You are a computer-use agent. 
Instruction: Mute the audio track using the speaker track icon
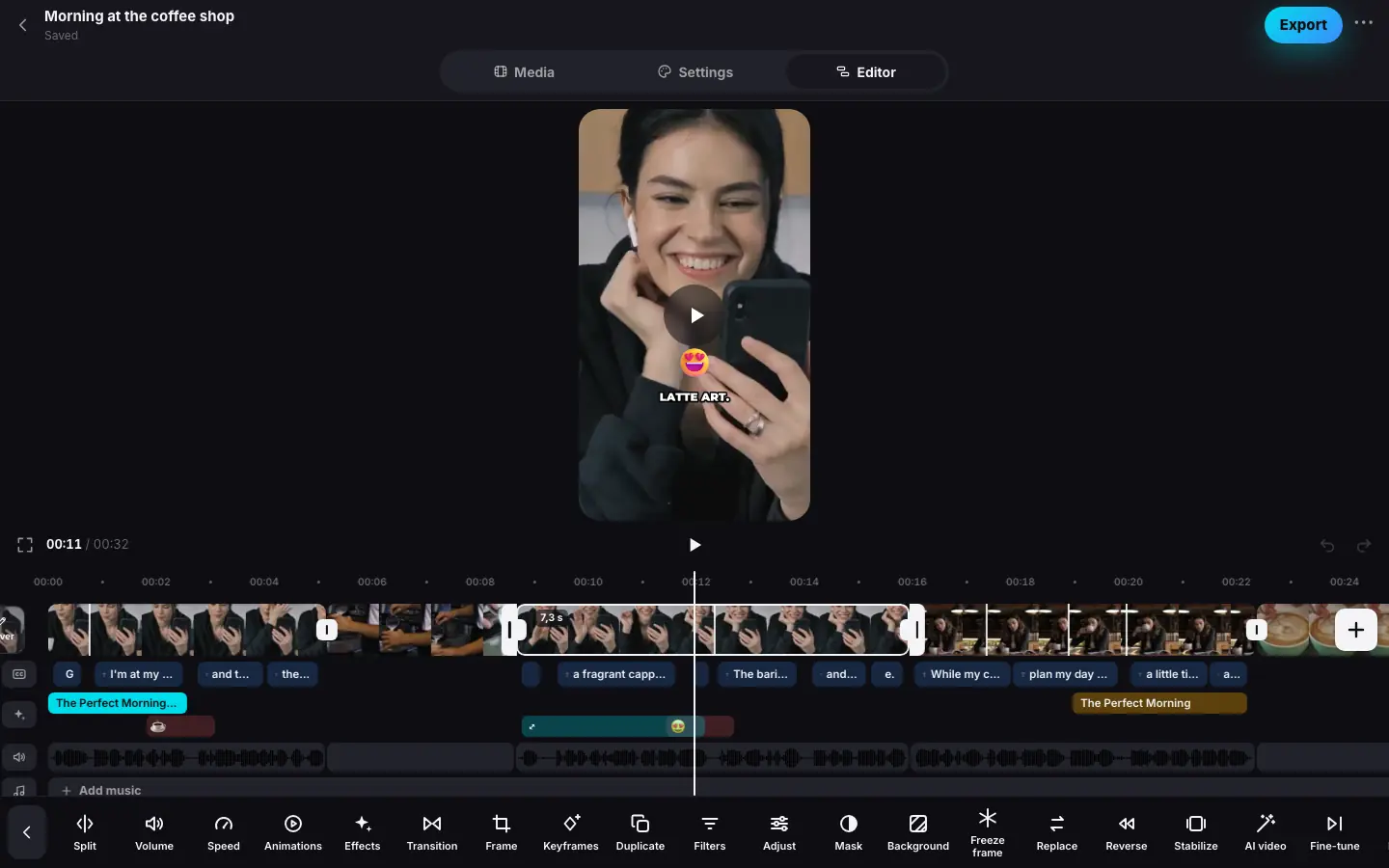[x=19, y=757]
